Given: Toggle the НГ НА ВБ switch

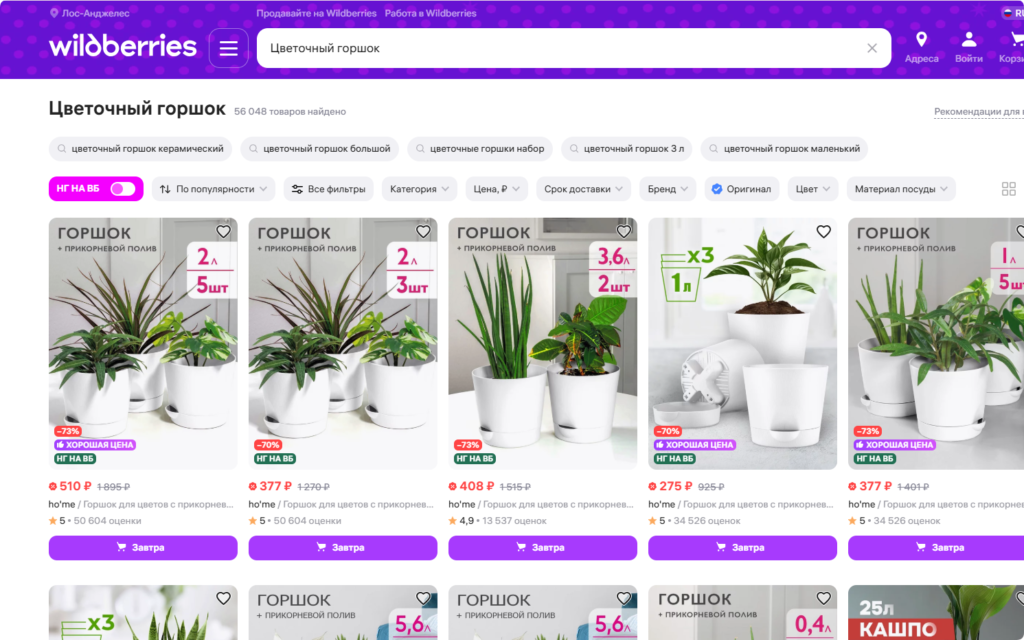Looking at the screenshot, I should [123, 189].
